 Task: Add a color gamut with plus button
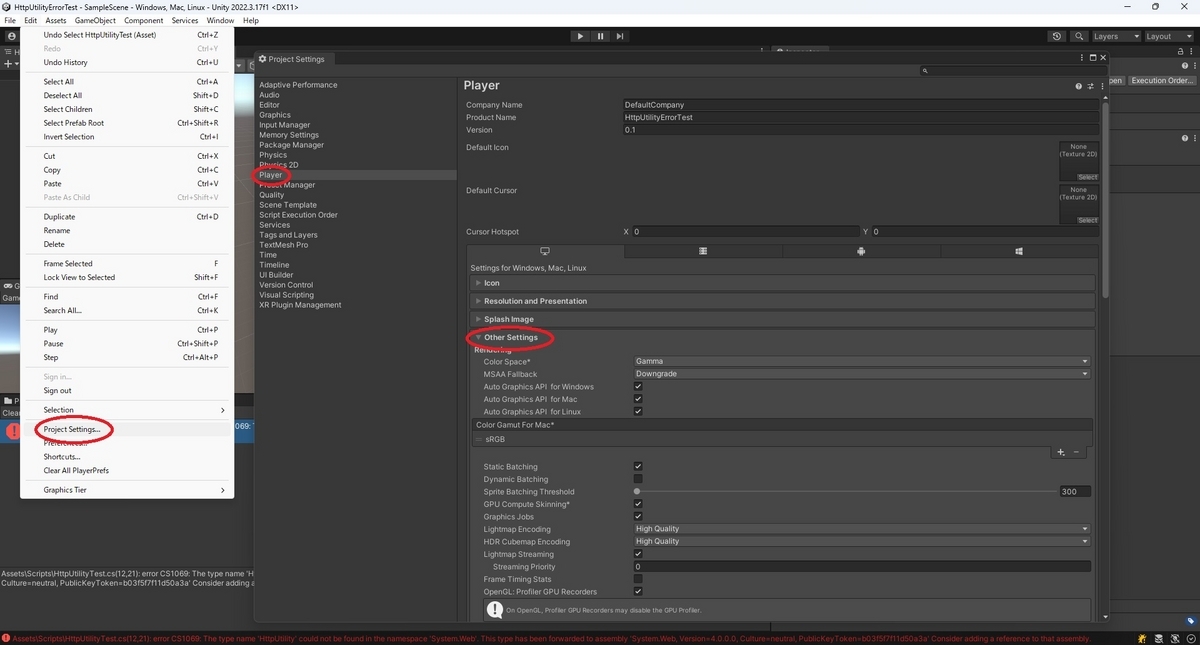click(1061, 452)
